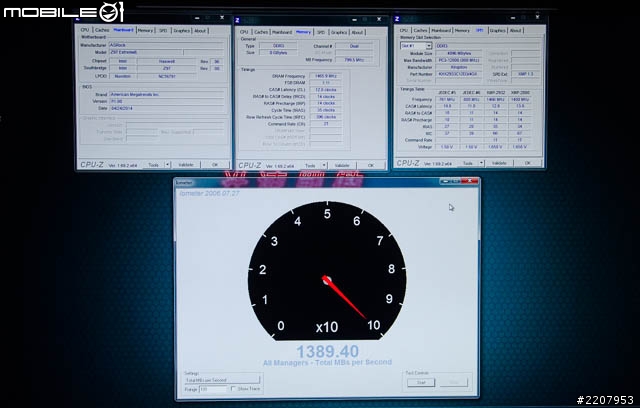This screenshot has height=408, width=640.
Task: Switch to the About tab in the Memory CPU-Z window
Action: click(x=357, y=32)
